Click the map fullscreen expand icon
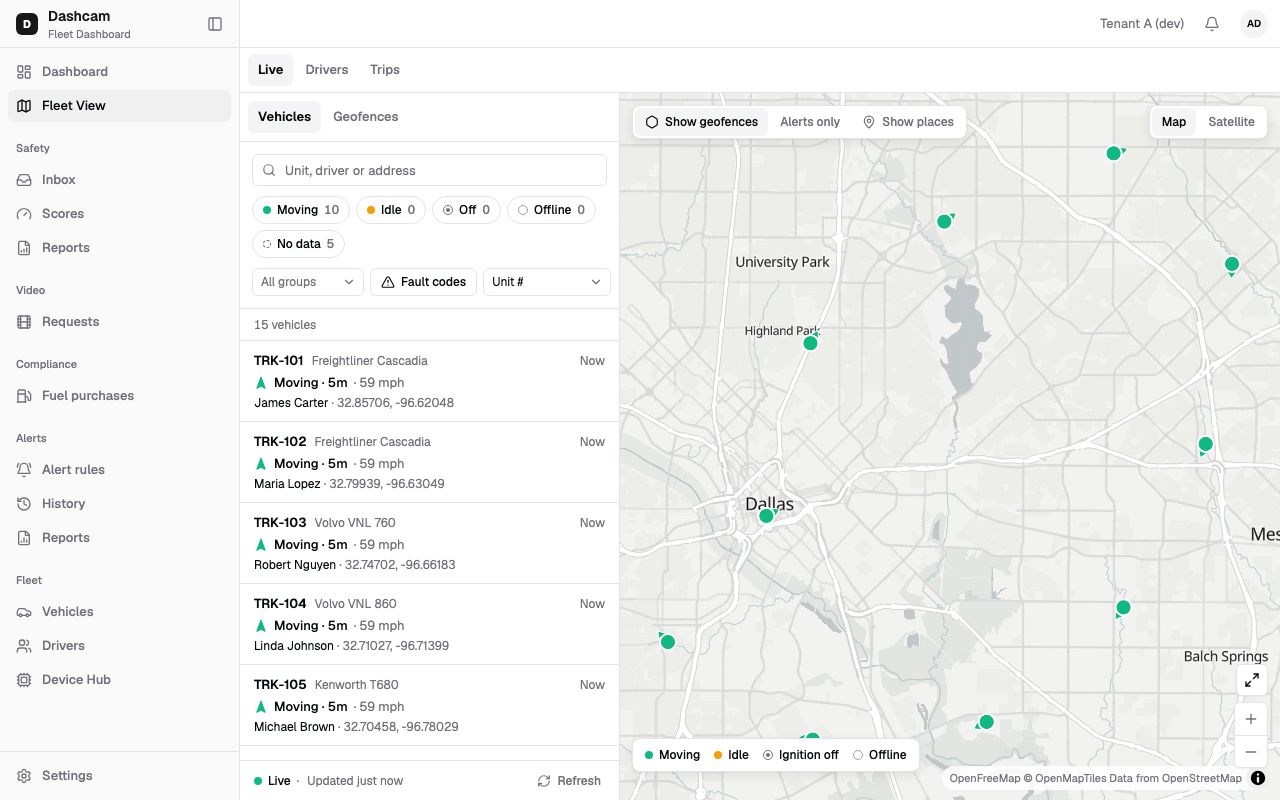The height and width of the screenshot is (800, 1280). tap(1251, 680)
